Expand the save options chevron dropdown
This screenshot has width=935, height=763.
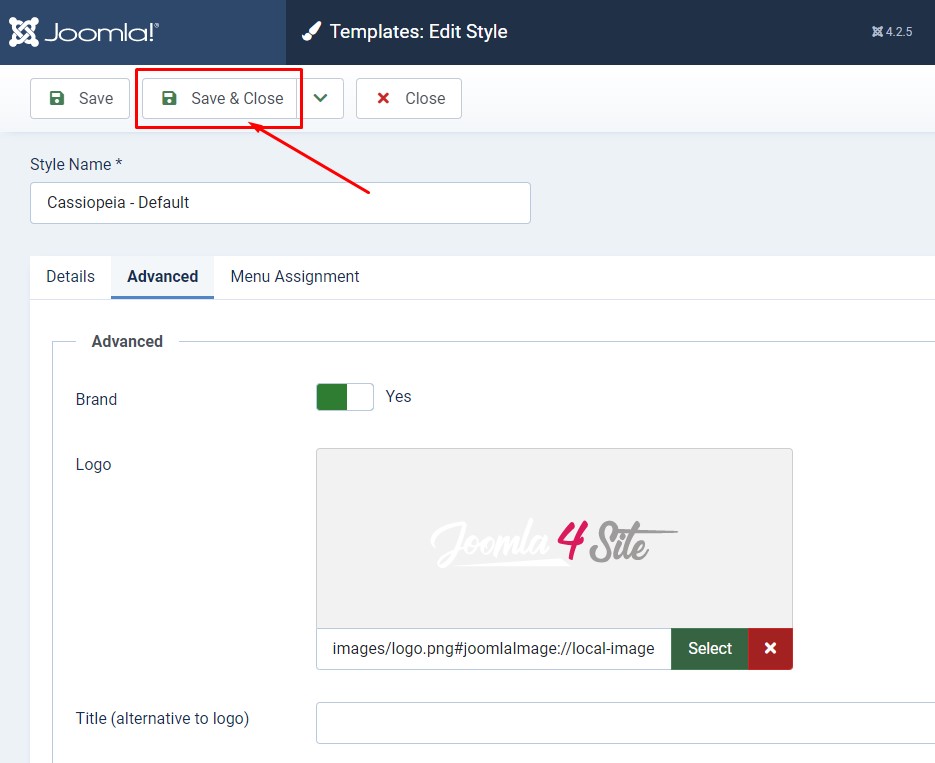[x=321, y=98]
